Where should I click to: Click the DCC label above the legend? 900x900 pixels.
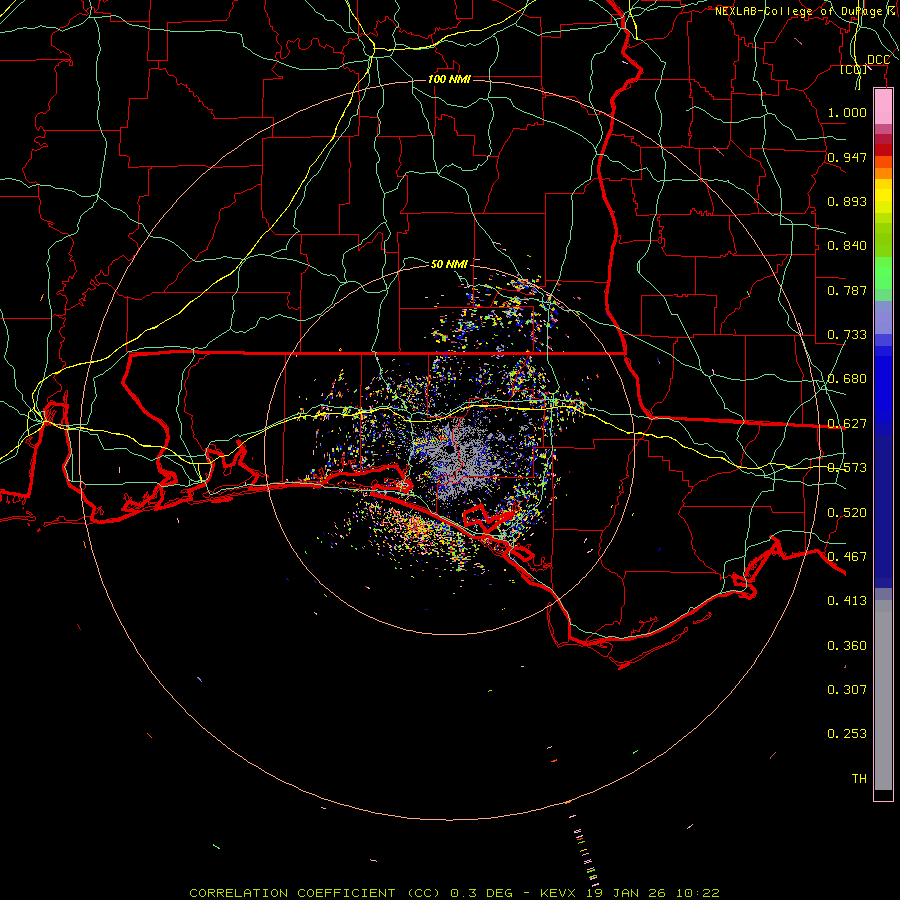[x=878, y=60]
